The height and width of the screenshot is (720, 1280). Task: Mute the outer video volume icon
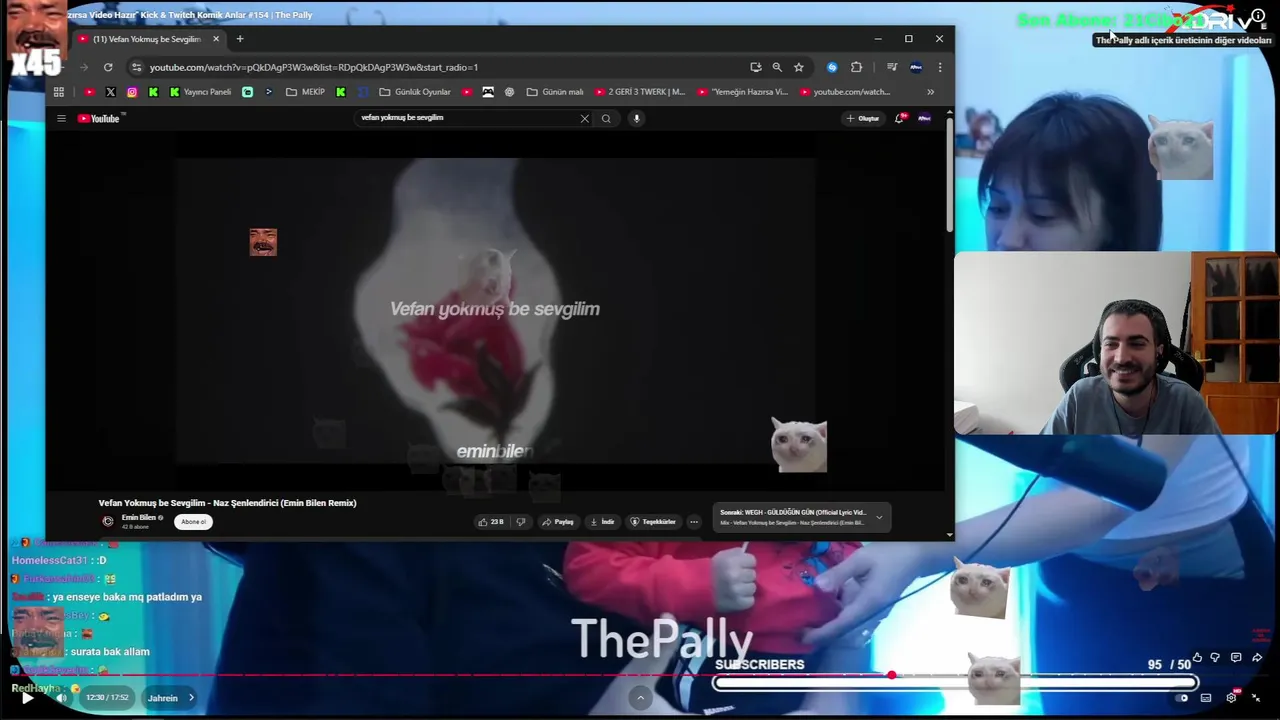tap(62, 698)
